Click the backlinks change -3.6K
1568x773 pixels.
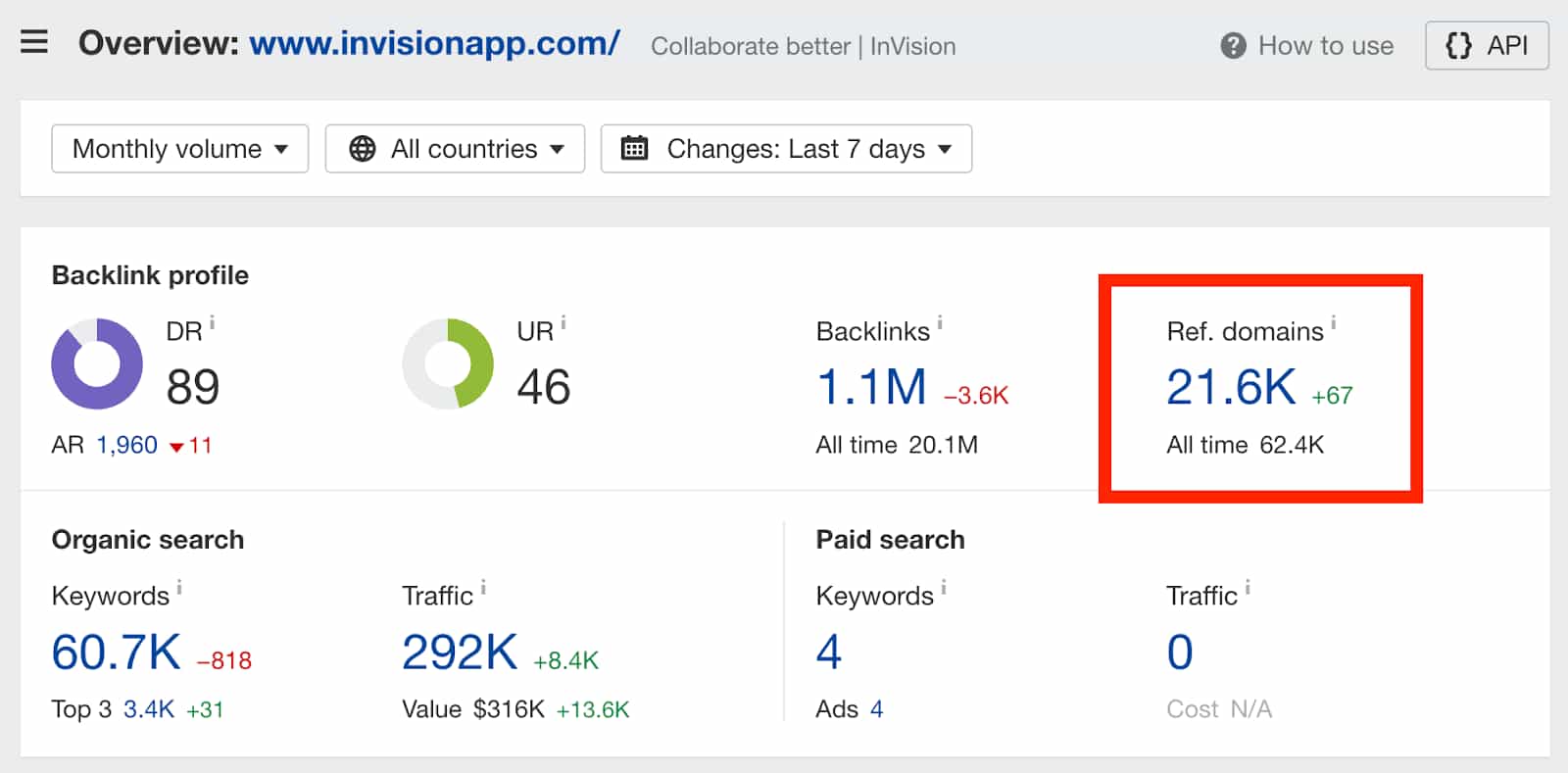(976, 396)
